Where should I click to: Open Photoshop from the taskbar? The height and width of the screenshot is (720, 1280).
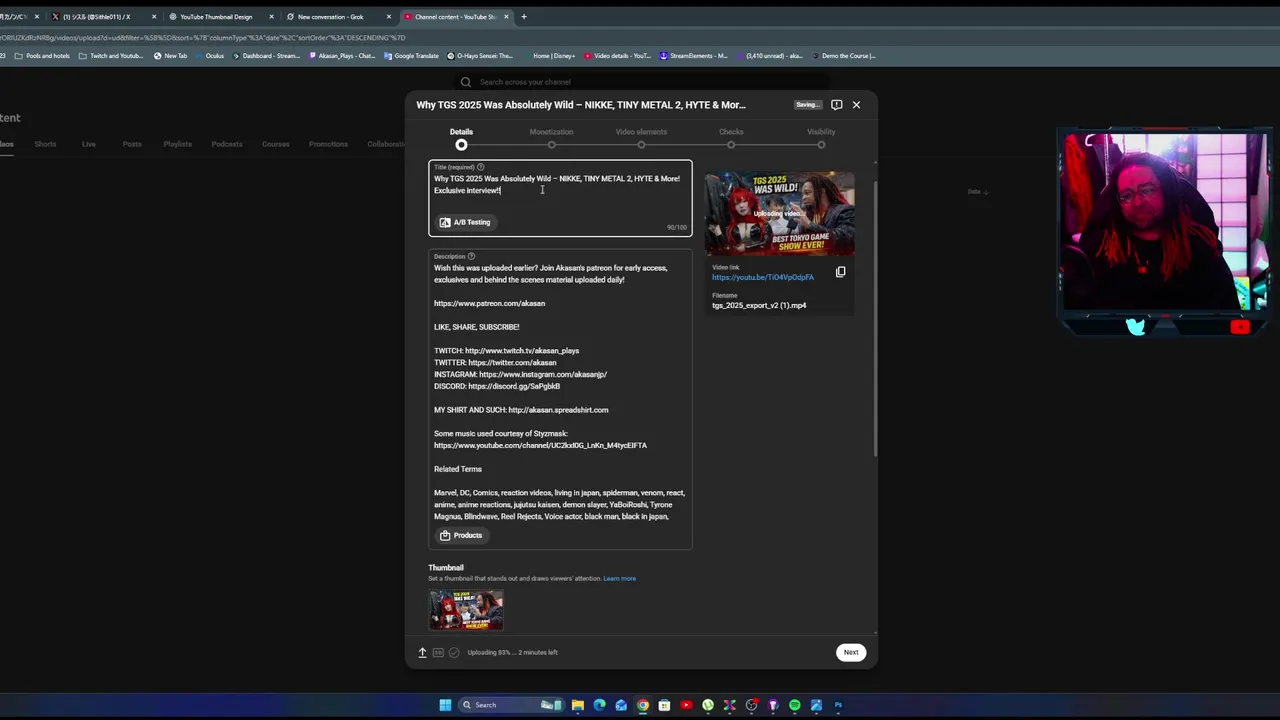tap(838, 705)
